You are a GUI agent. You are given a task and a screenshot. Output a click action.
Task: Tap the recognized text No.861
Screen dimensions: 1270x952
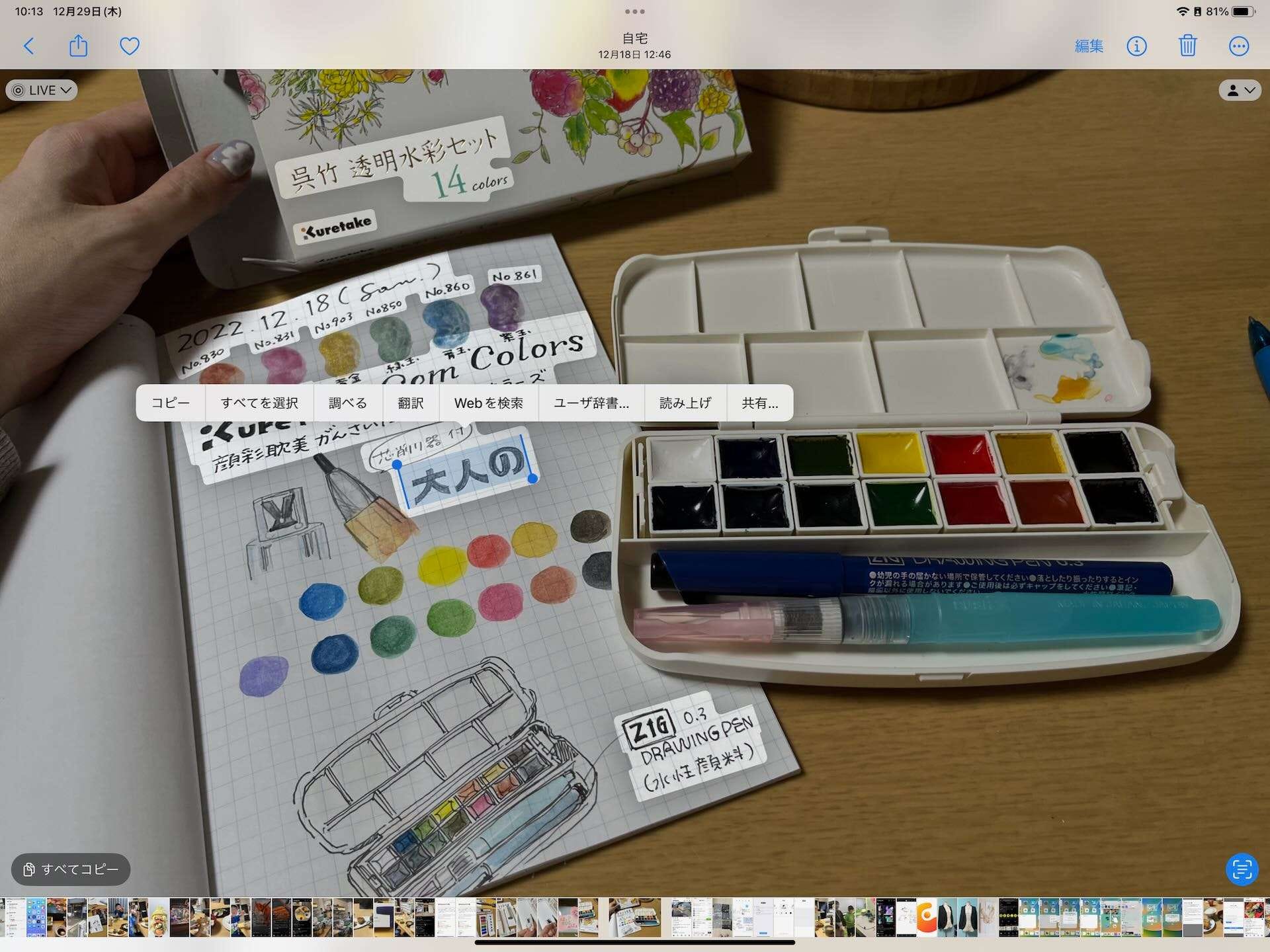click(x=515, y=276)
